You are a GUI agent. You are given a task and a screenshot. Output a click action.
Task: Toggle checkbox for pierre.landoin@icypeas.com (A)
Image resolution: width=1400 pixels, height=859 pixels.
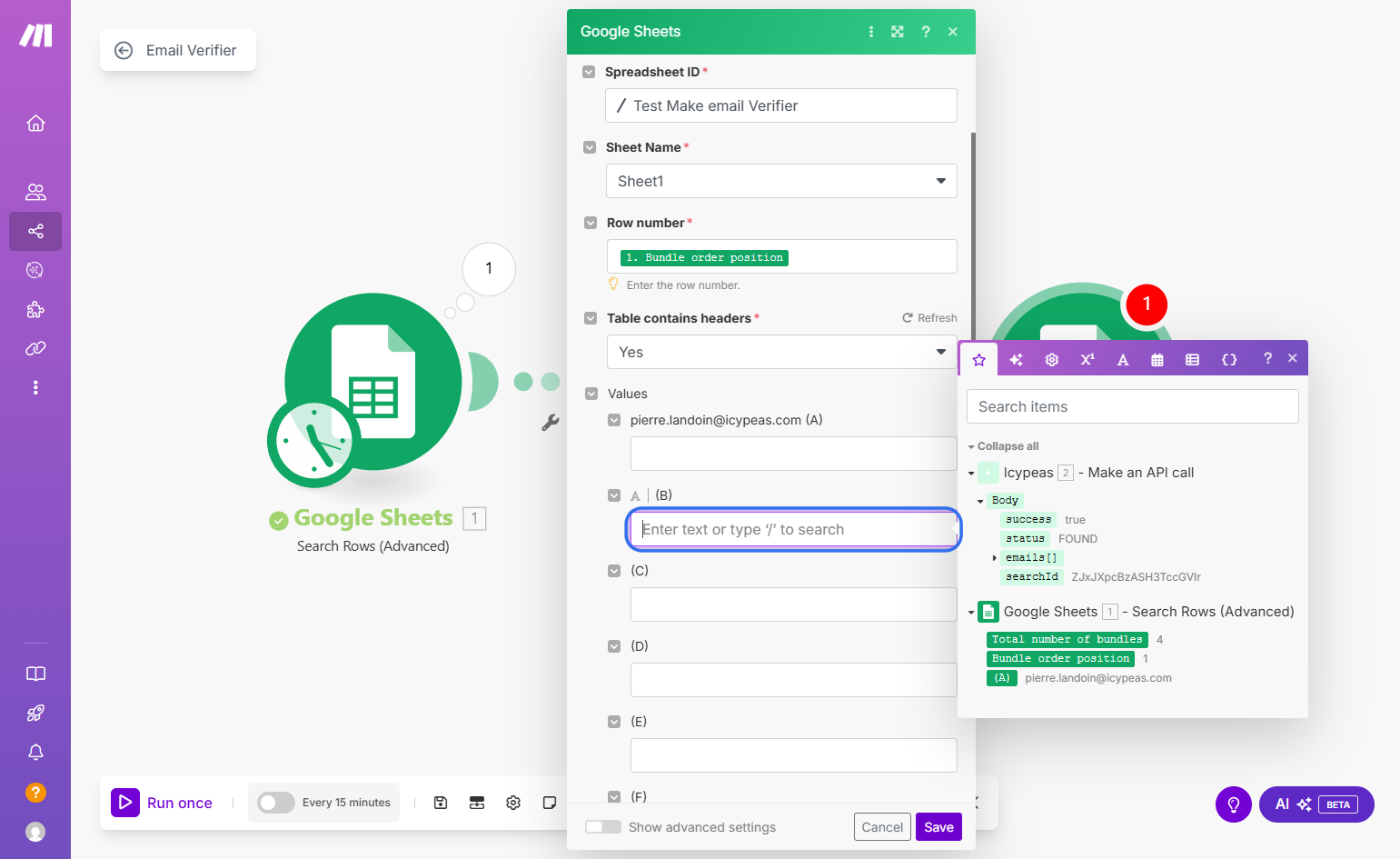(x=614, y=420)
